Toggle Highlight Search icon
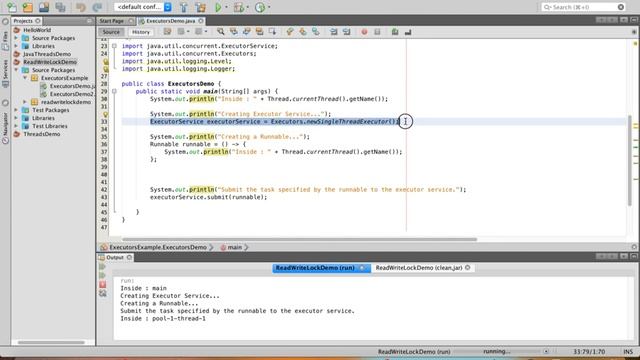 [x=260, y=32]
